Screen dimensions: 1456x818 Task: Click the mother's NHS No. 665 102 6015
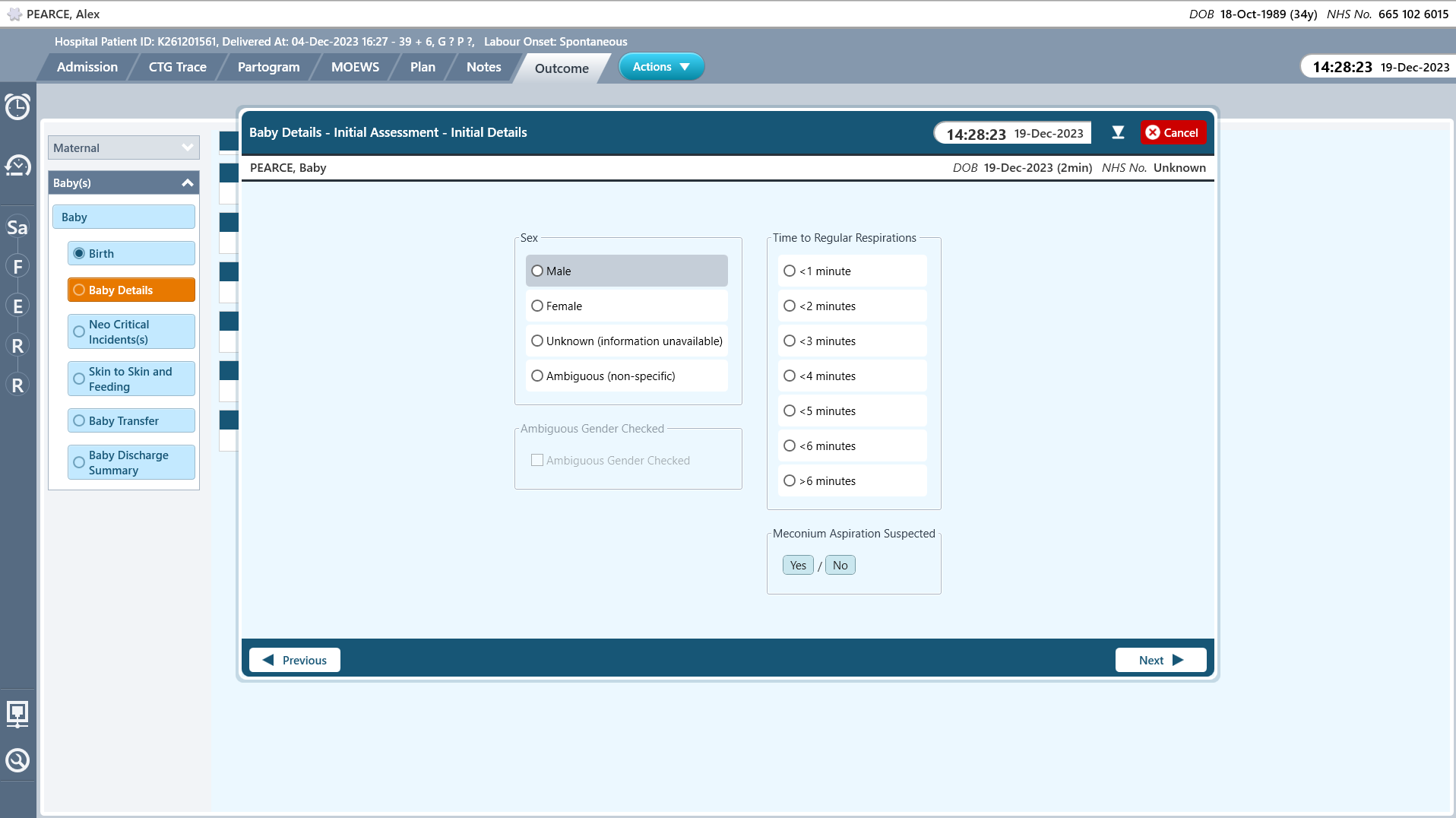(x=1388, y=14)
